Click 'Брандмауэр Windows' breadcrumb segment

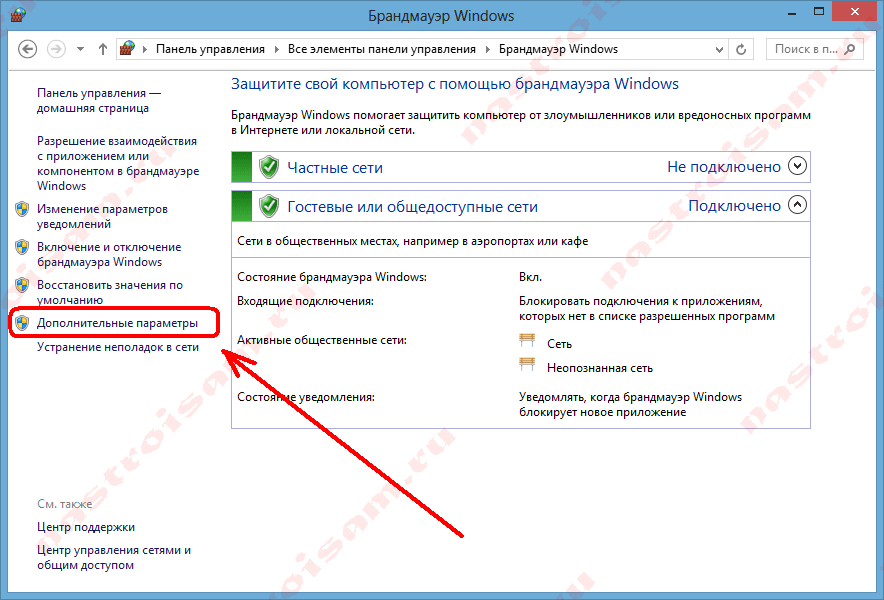(558, 49)
